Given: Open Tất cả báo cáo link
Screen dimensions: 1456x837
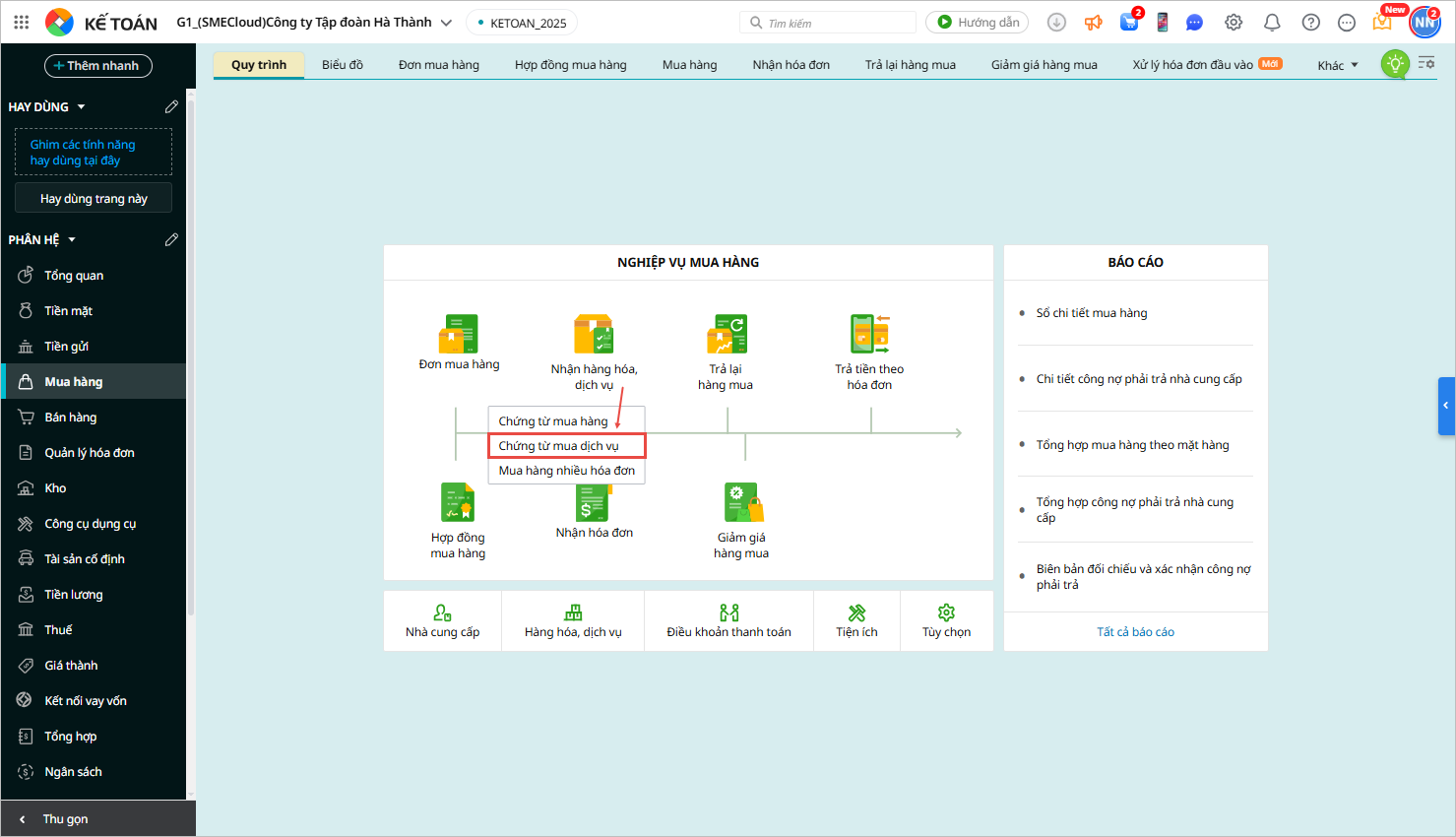Looking at the screenshot, I should click(x=1135, y=632).
